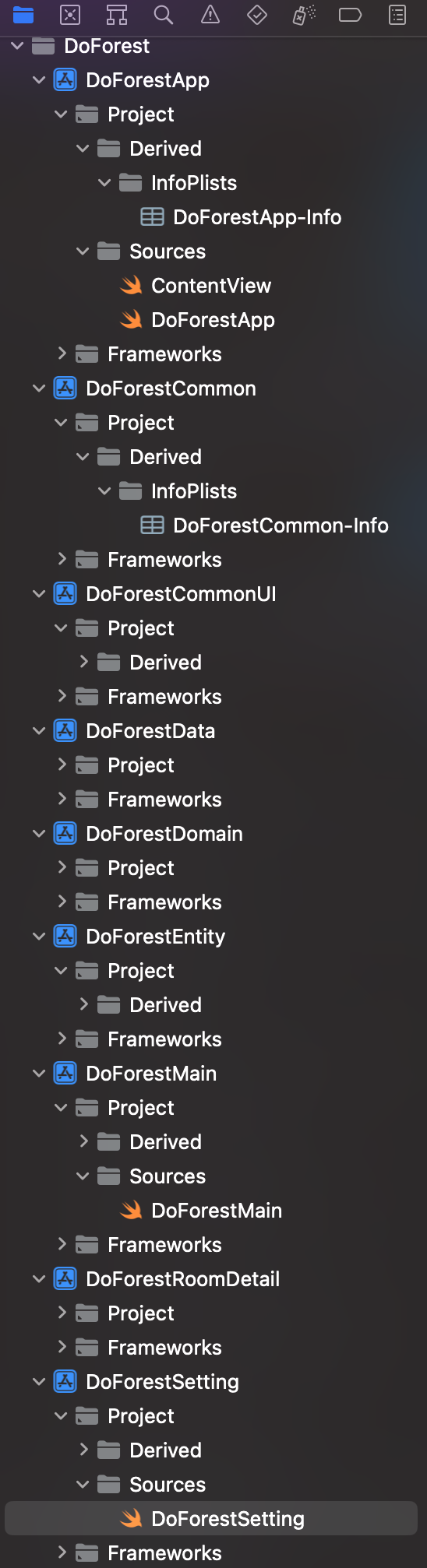Viewport: 427px width, 1568px height.
Task: Click the DoForestApp Xcode project icon
Action: [x=65, y=80]
